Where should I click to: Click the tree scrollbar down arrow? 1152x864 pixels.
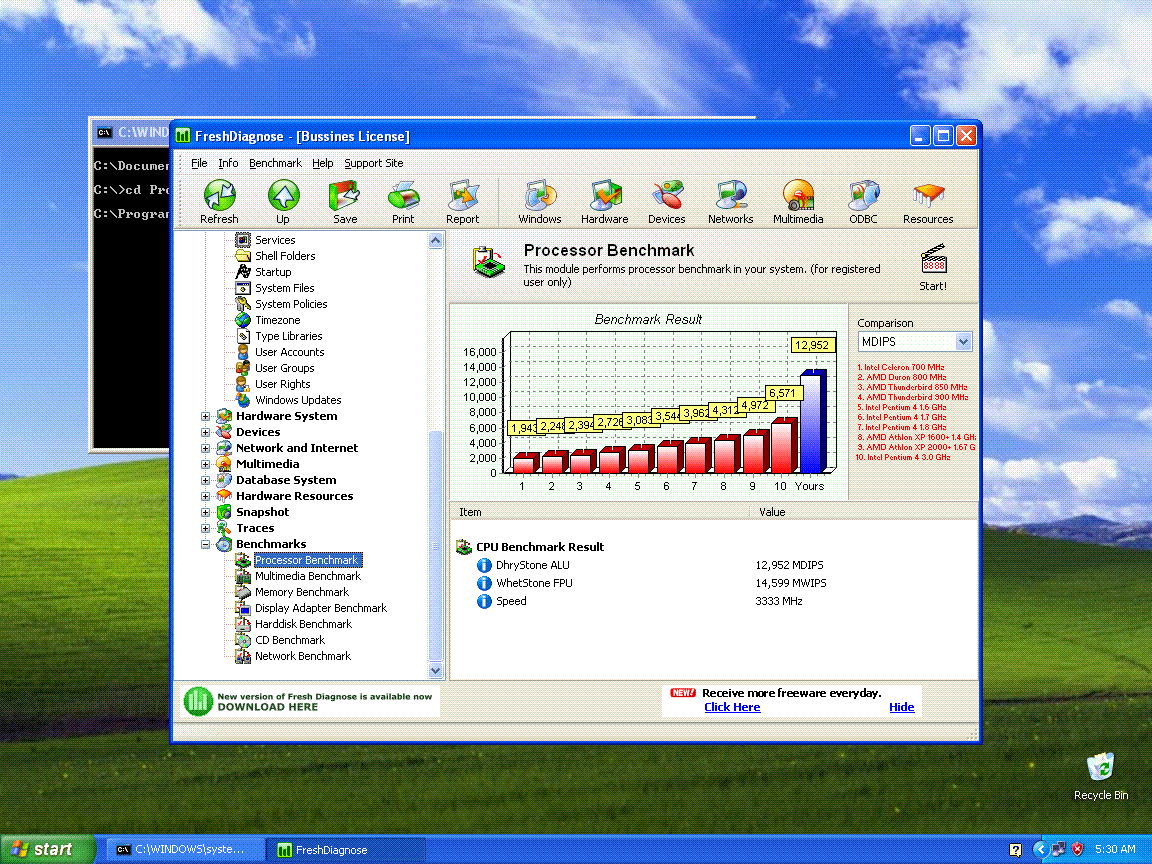[x=436, y=670]
